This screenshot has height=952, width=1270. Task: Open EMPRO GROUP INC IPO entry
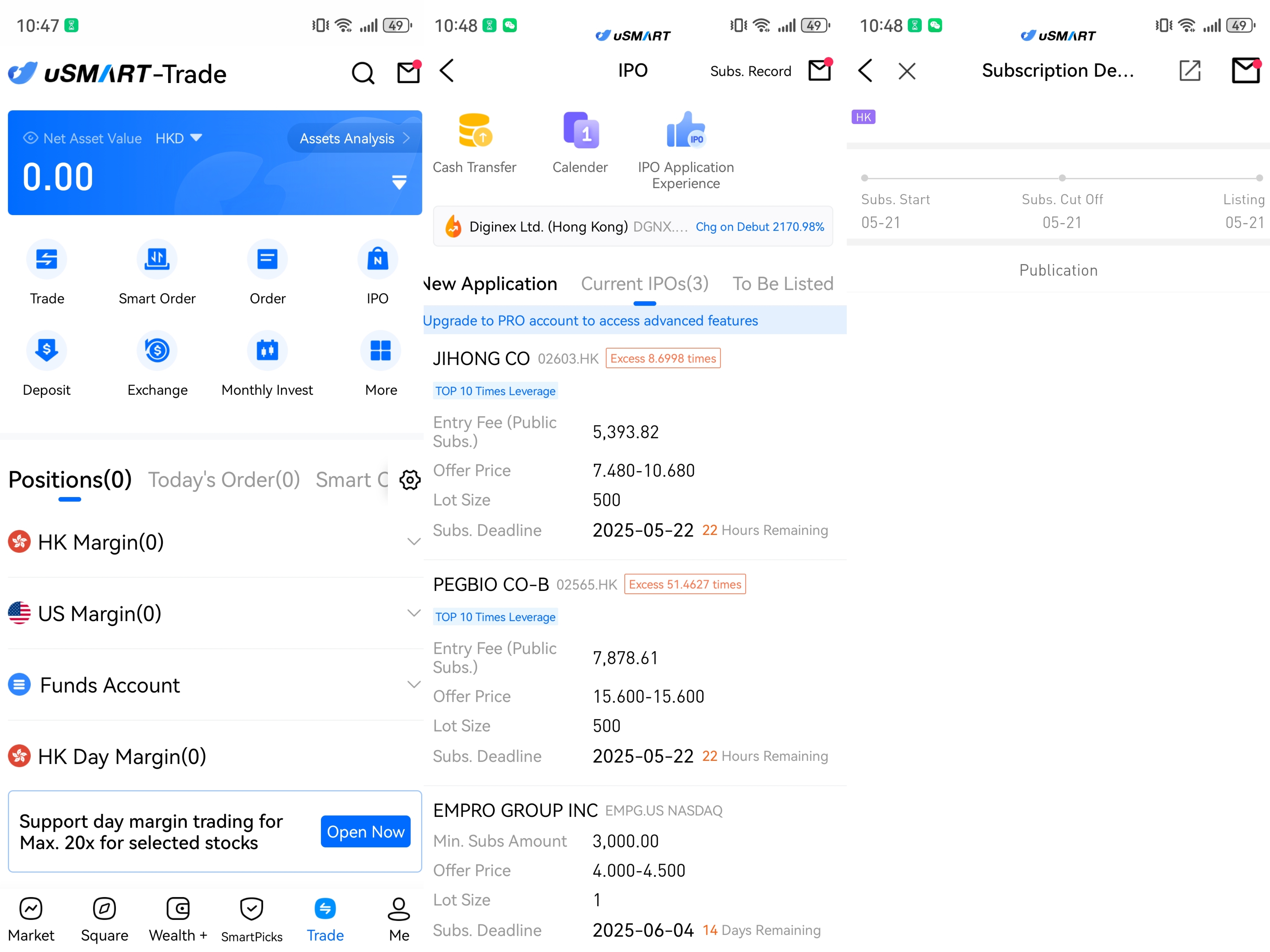click(634, 869)
